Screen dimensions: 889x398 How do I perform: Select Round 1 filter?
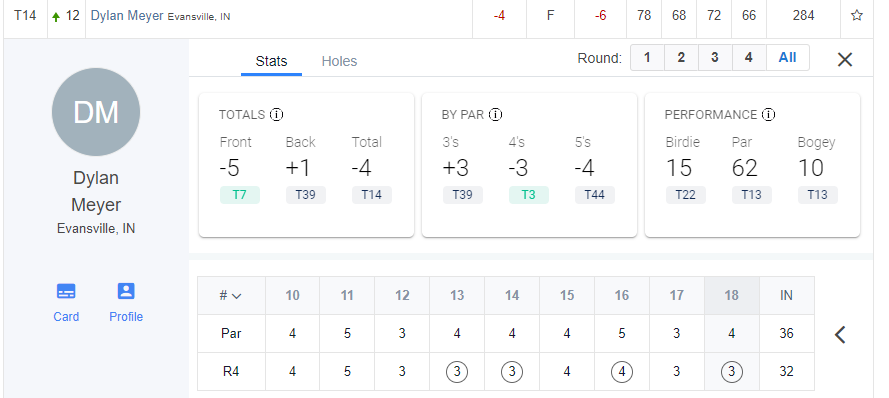tap(647, 58)
